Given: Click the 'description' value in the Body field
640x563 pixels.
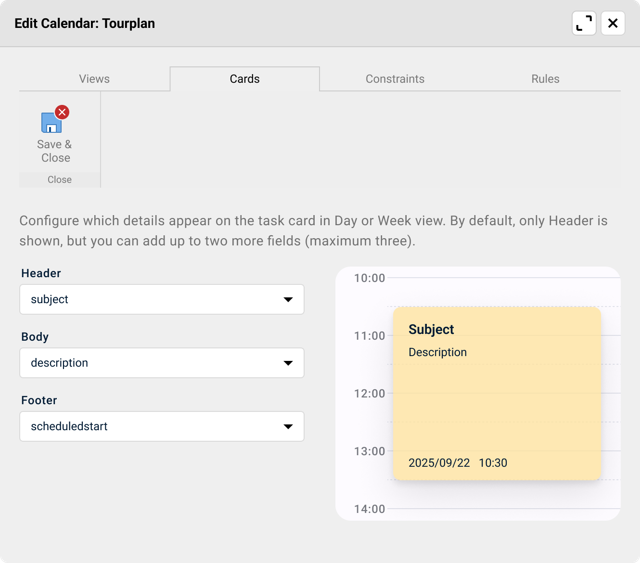Looking at the screenshot, I should pyautogui.click(x=59, y=363).
